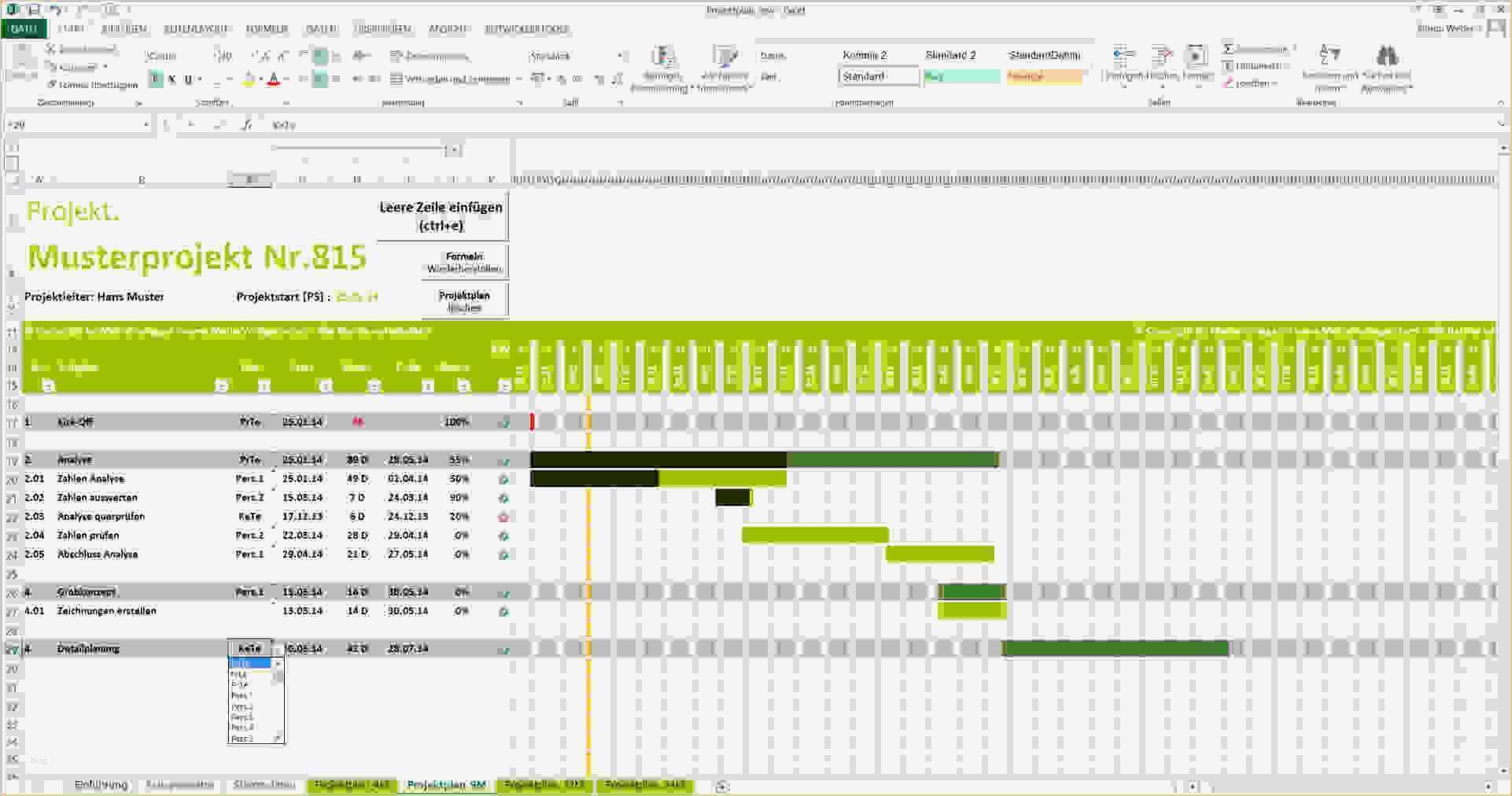This screenshot has height=796, width=1512.
Task: Add a new sheet with plus icon
Action: tap(722, 786)
